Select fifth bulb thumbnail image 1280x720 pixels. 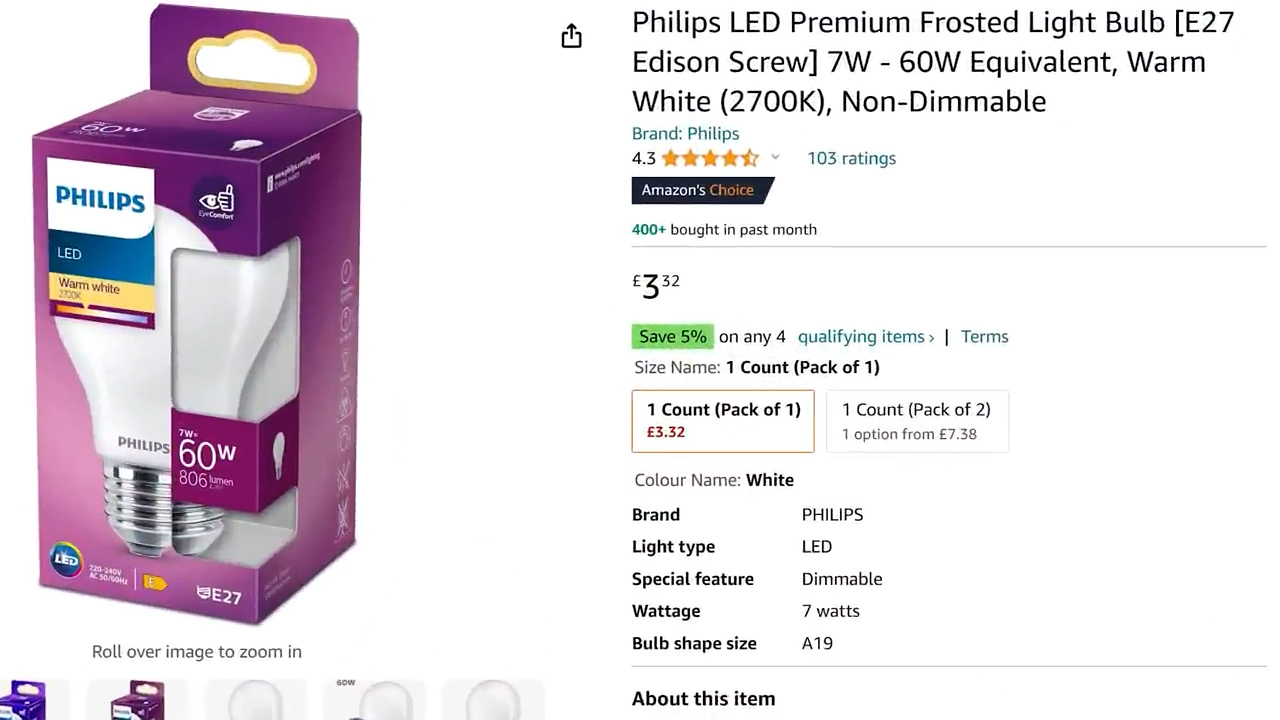(492, 700)
